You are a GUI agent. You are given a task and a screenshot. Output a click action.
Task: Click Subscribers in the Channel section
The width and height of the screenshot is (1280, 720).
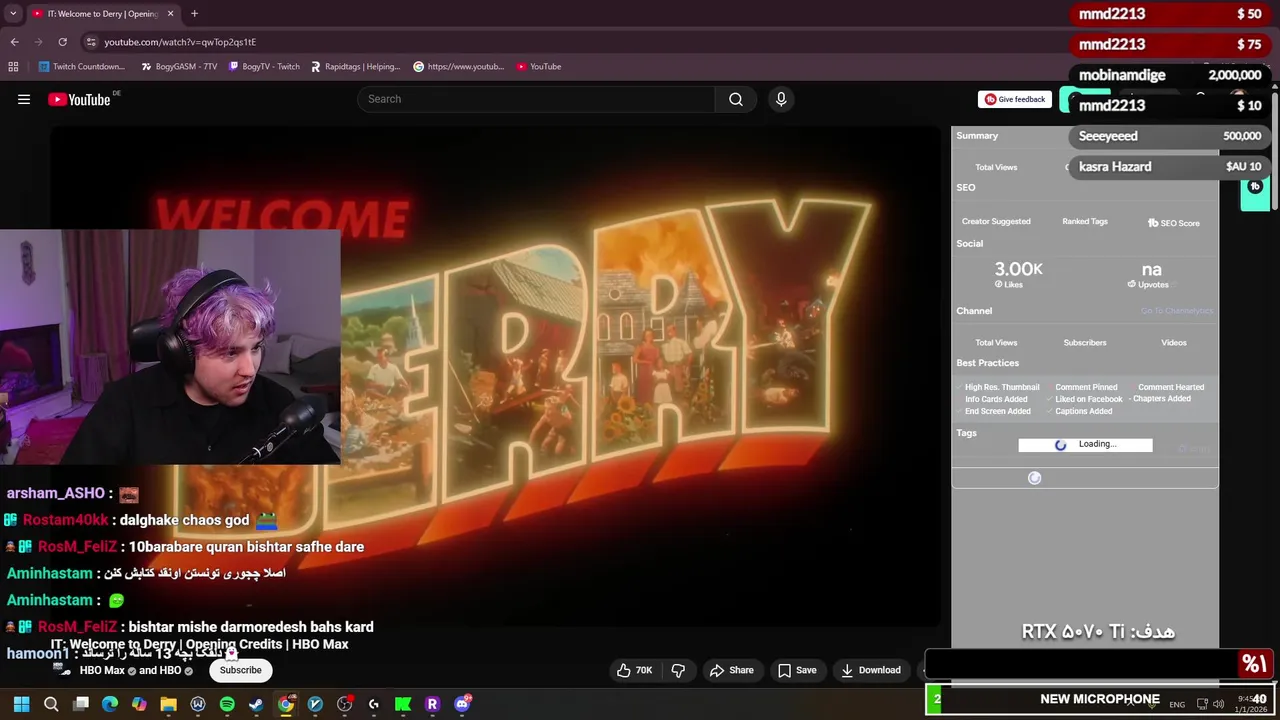tap(1085, 343)
